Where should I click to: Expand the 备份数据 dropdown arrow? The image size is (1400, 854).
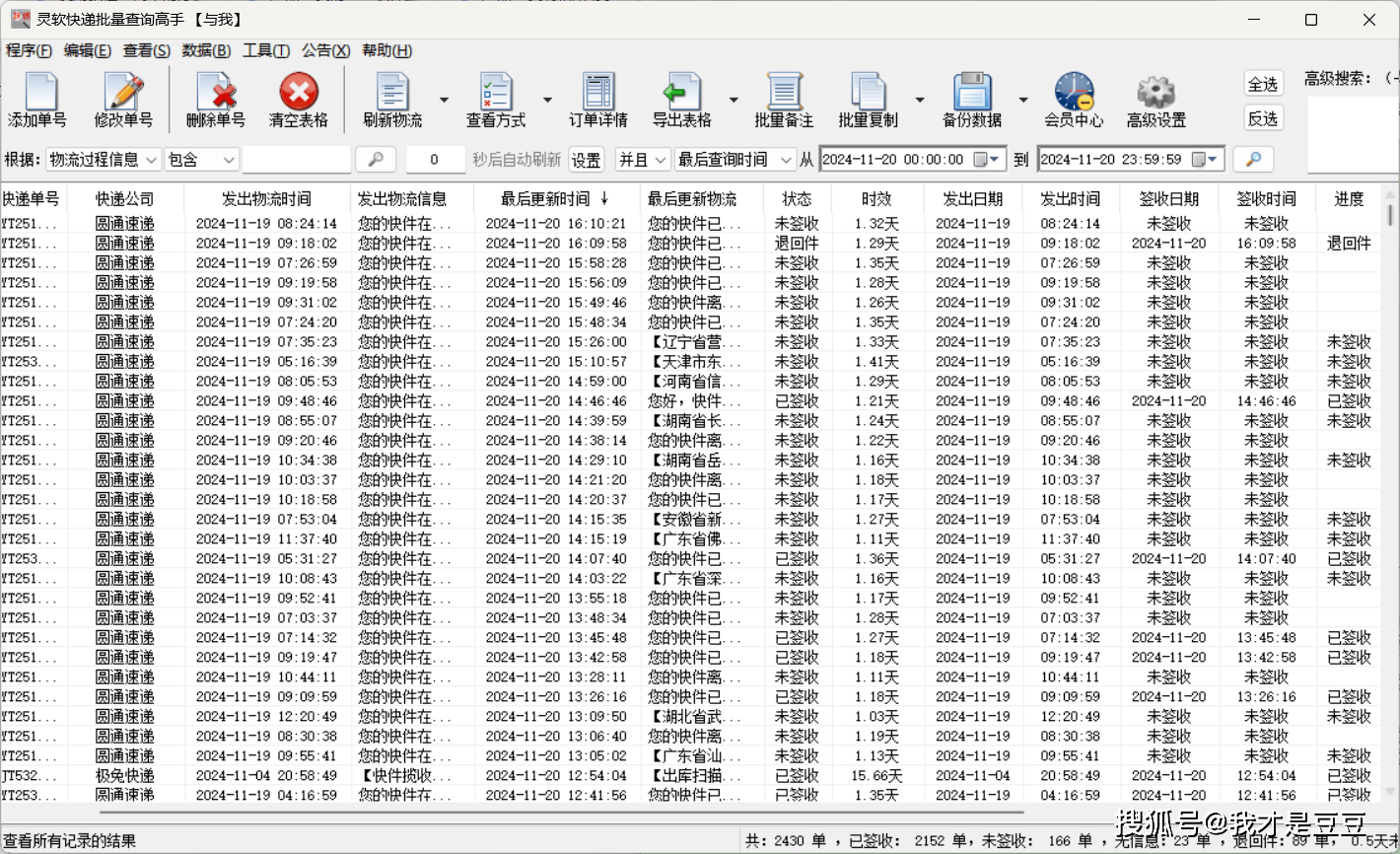[1023, 100]
